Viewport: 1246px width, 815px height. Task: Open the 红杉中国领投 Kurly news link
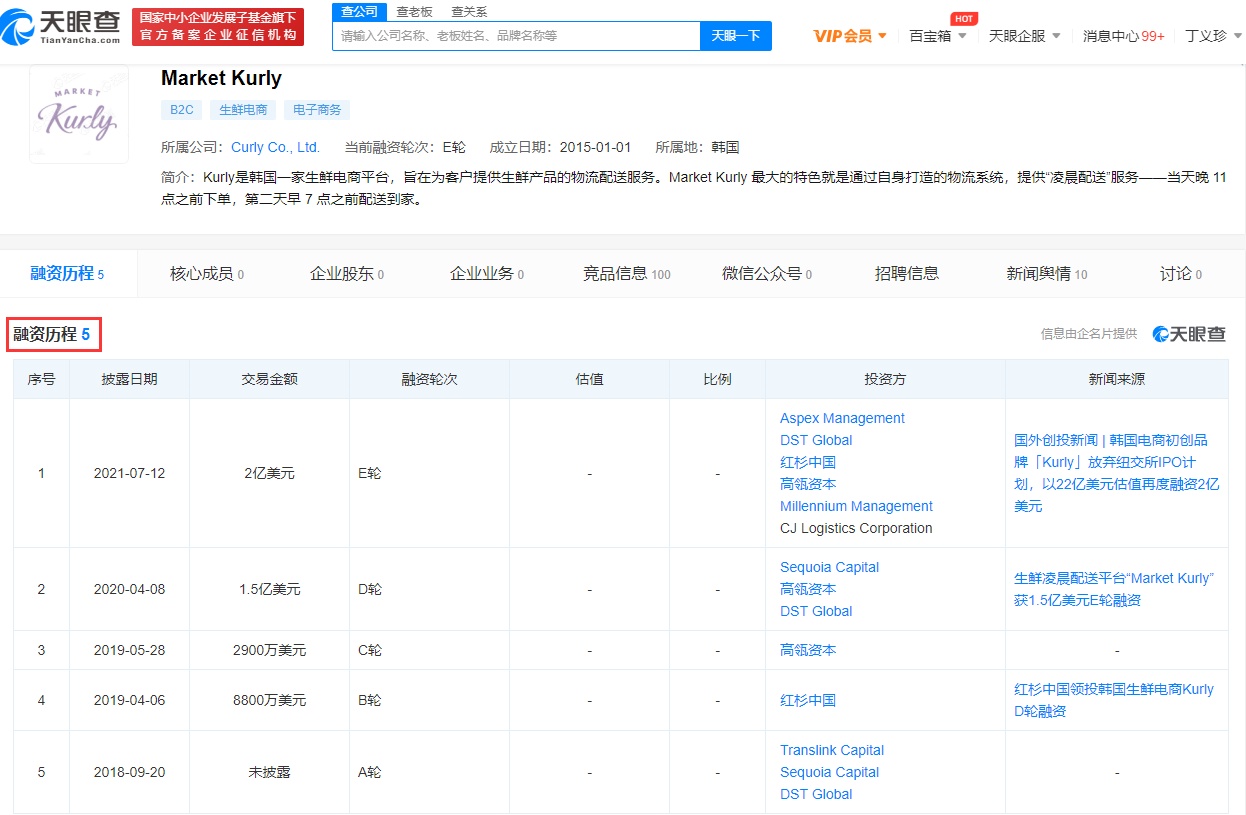click(x=1114, y=700)
